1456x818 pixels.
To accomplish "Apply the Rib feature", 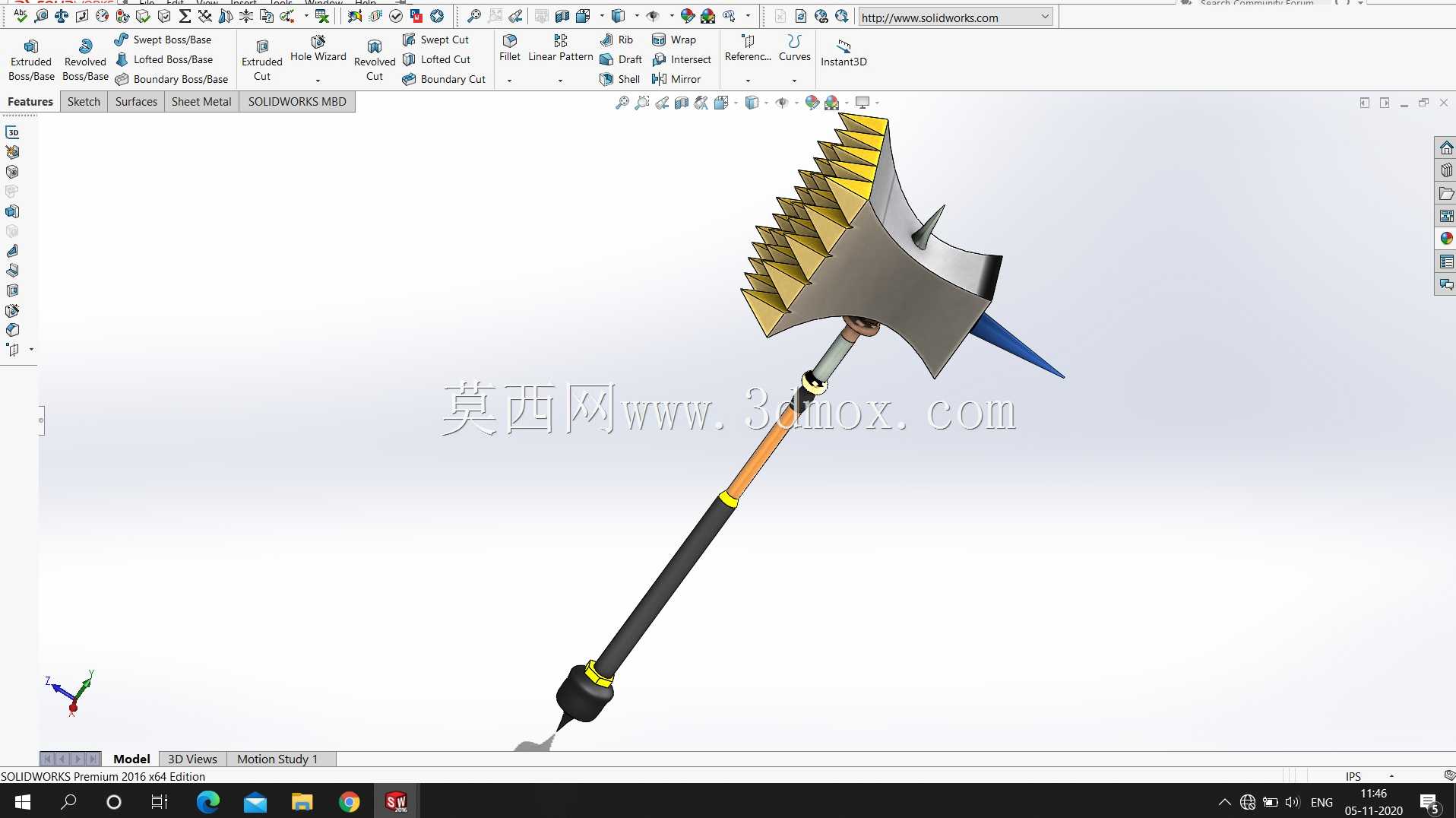I will (x=616, y=40).
